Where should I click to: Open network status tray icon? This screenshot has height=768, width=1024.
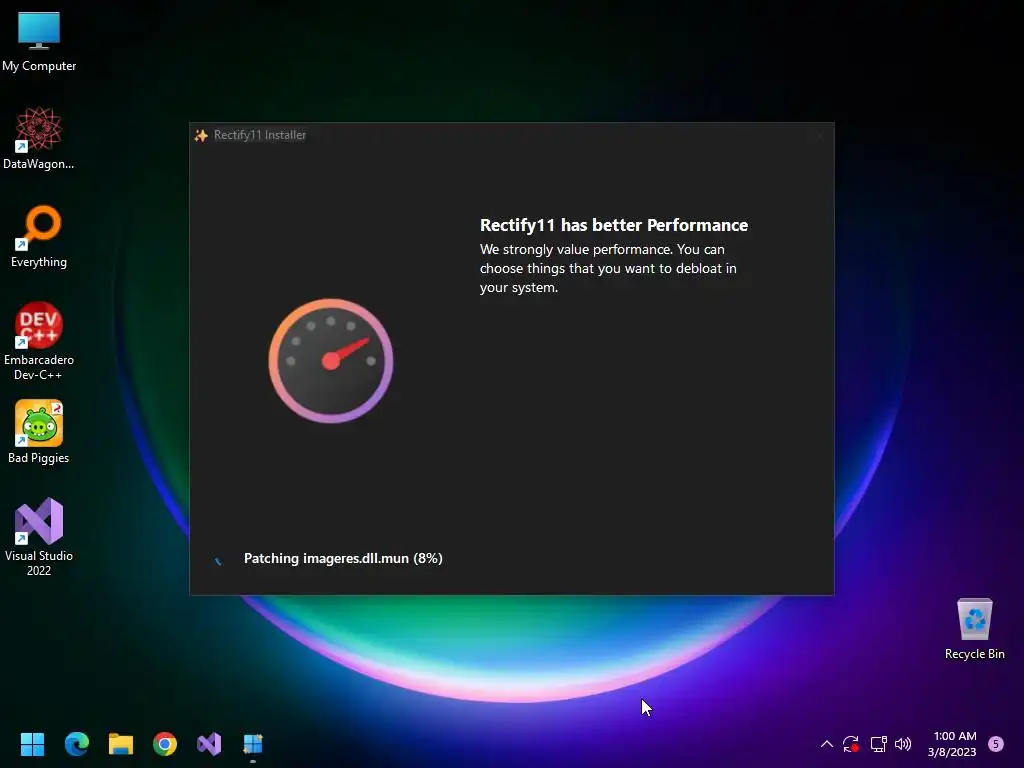(x=878, y=744)
